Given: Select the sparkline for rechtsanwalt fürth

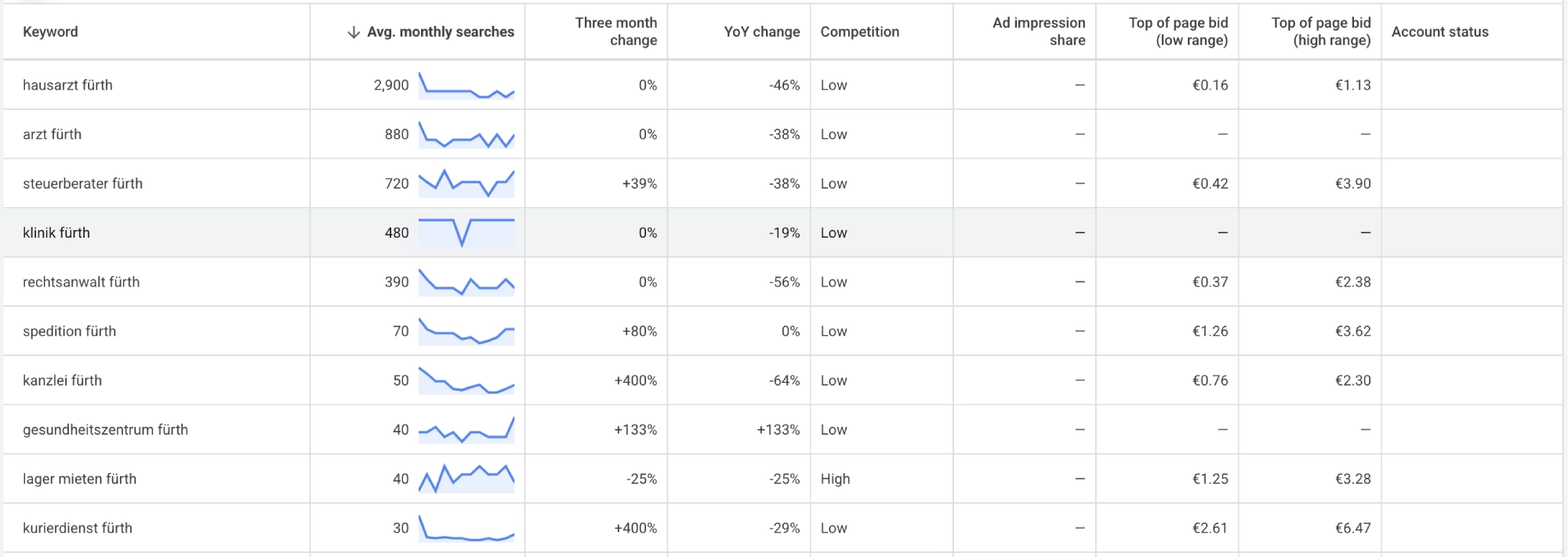Looking at the screenshot, I should click(x=466, y=282).
